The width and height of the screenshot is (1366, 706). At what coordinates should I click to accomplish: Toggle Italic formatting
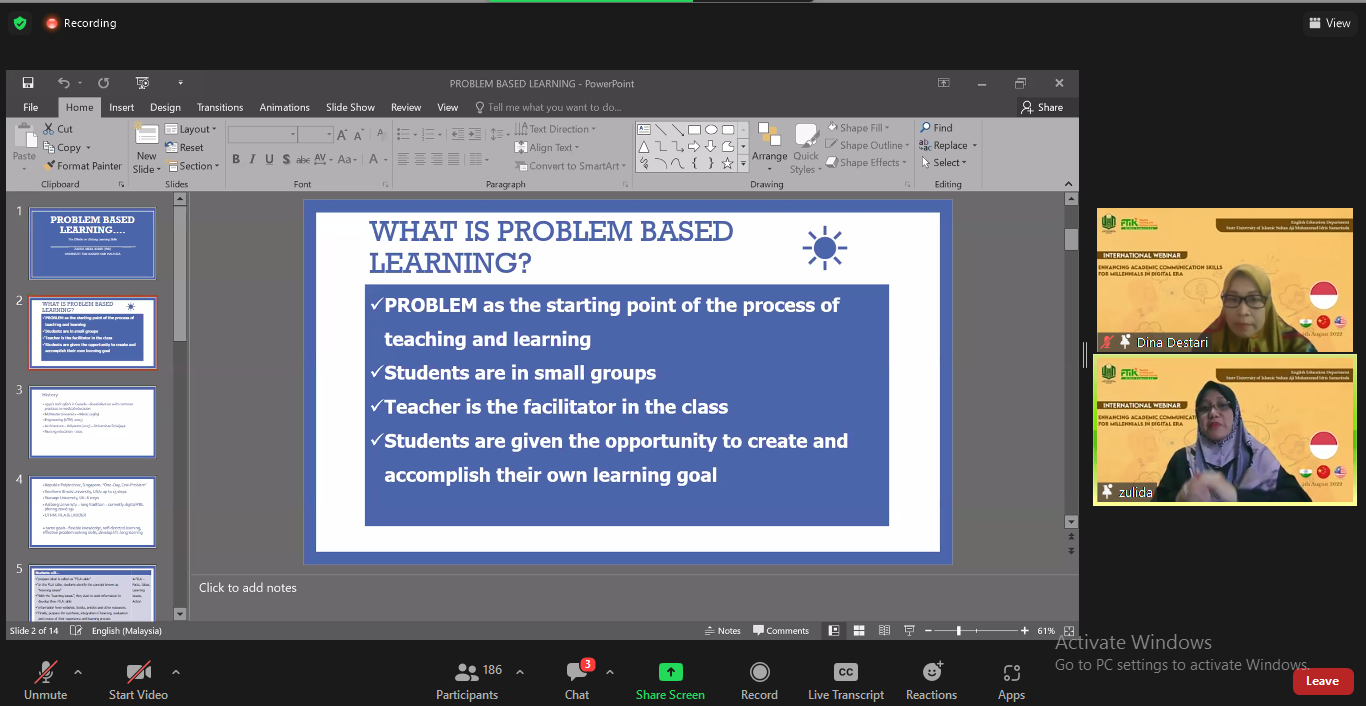(x=253, y=159)
